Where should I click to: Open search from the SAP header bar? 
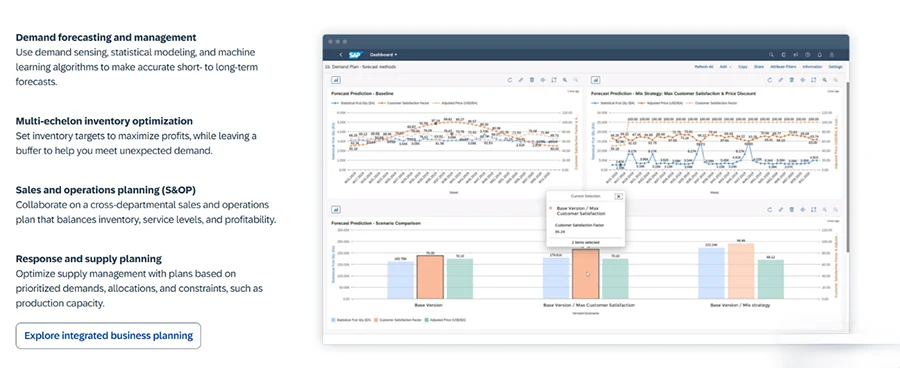pos(771,55)
